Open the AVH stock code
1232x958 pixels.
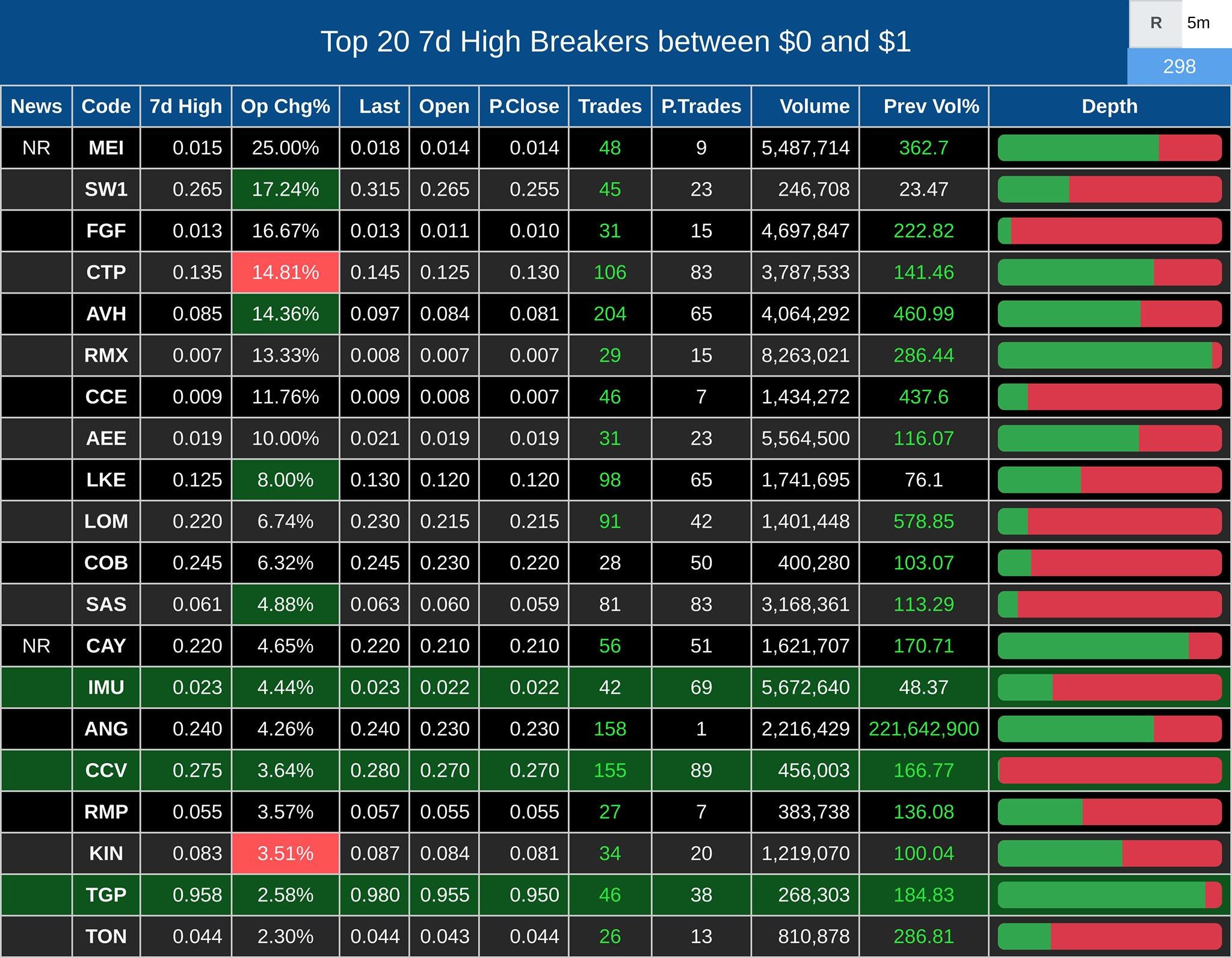point(106,314)
